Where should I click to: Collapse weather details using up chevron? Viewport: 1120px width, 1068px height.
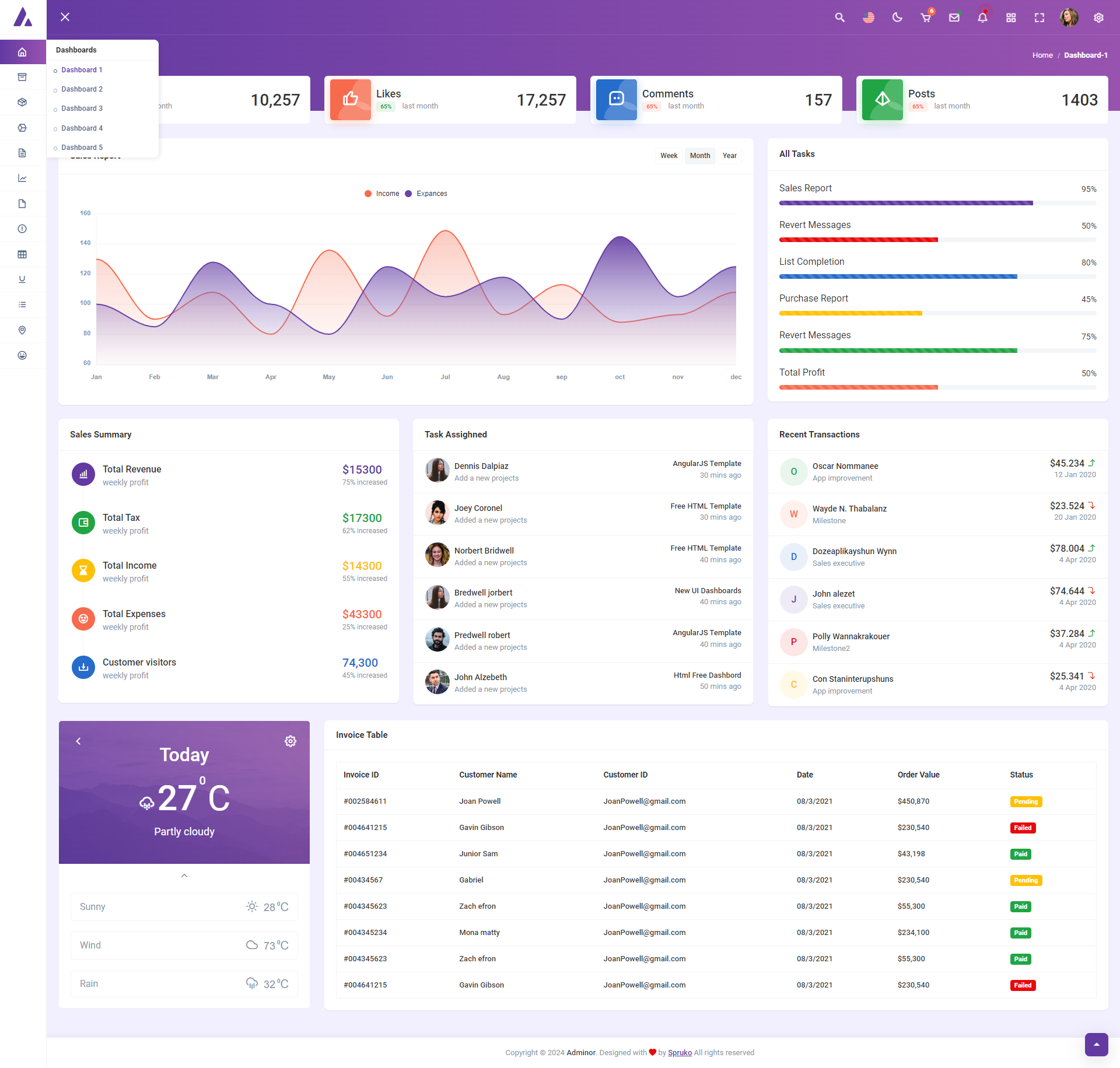184,876
